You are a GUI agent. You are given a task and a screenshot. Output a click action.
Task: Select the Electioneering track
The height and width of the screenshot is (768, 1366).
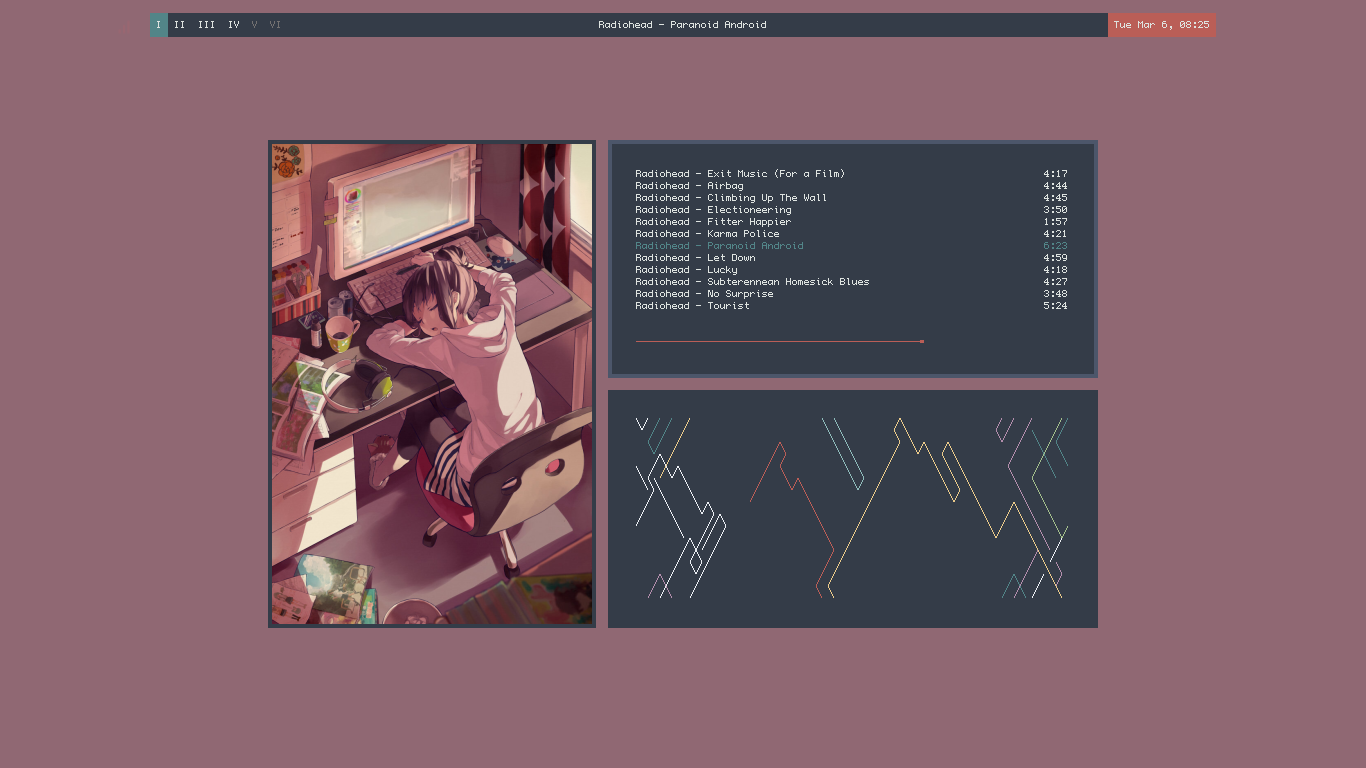[x=851, y=210]
